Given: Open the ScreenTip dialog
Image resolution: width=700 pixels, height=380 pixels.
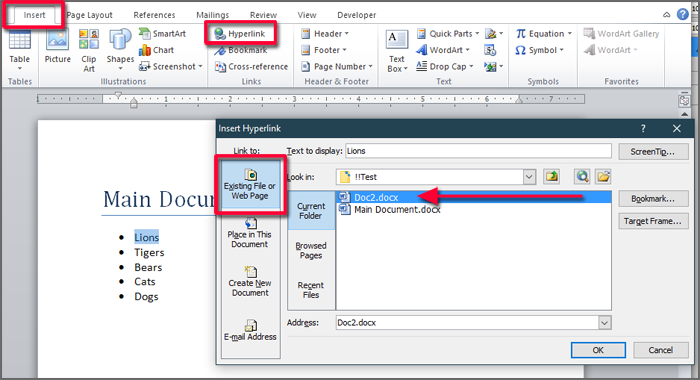Looking at the screenshot, I should 653,152.
